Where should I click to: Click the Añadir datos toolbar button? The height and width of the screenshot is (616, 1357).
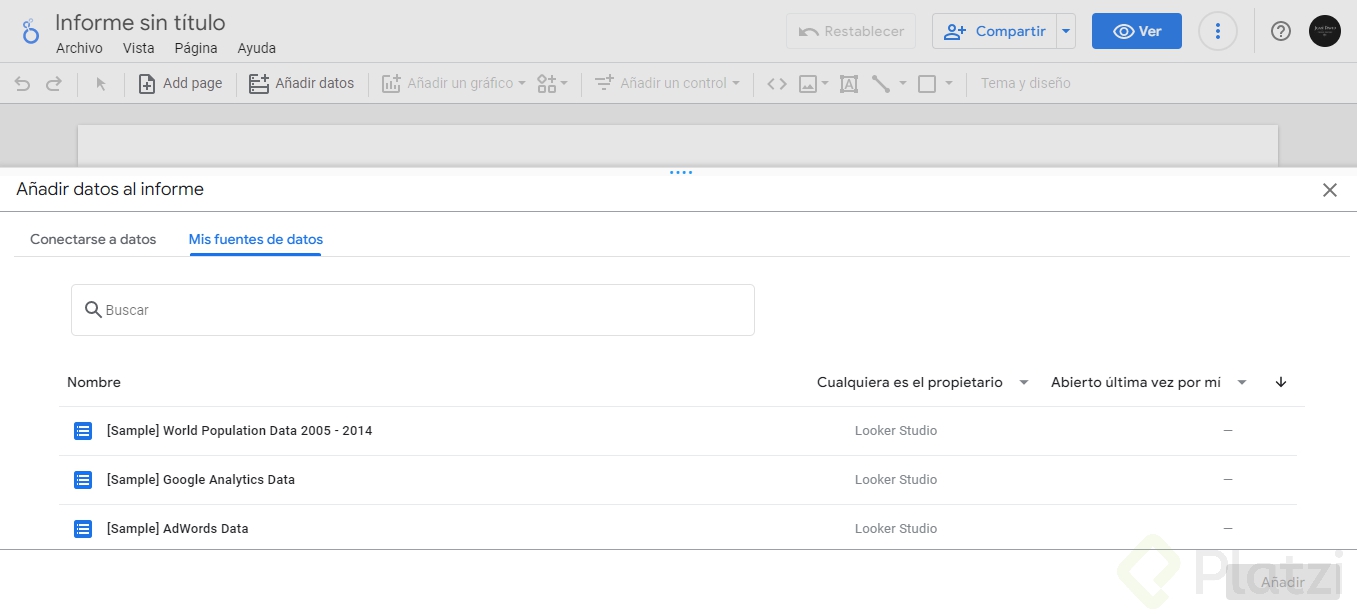coord(301,84)
